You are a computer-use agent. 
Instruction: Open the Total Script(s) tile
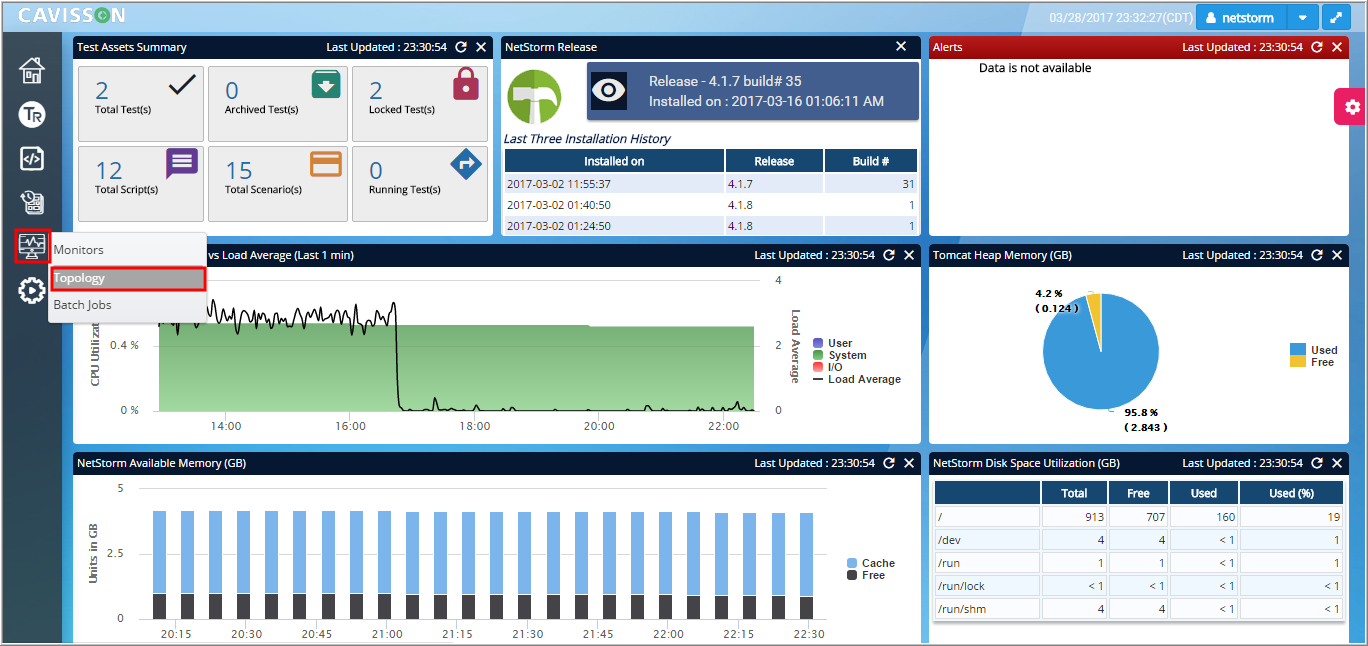pyautogui.click(x=141, y=184)
